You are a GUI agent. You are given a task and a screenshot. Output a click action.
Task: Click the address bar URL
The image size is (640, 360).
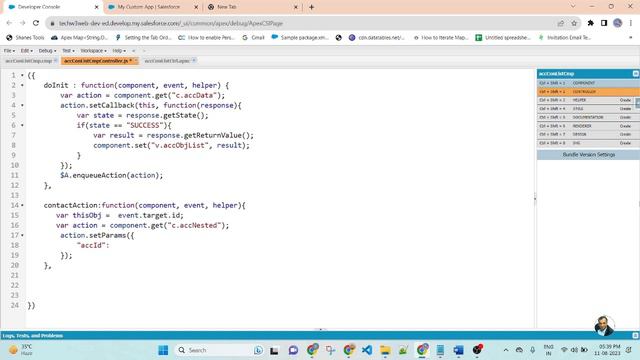[x=171, y=24]
